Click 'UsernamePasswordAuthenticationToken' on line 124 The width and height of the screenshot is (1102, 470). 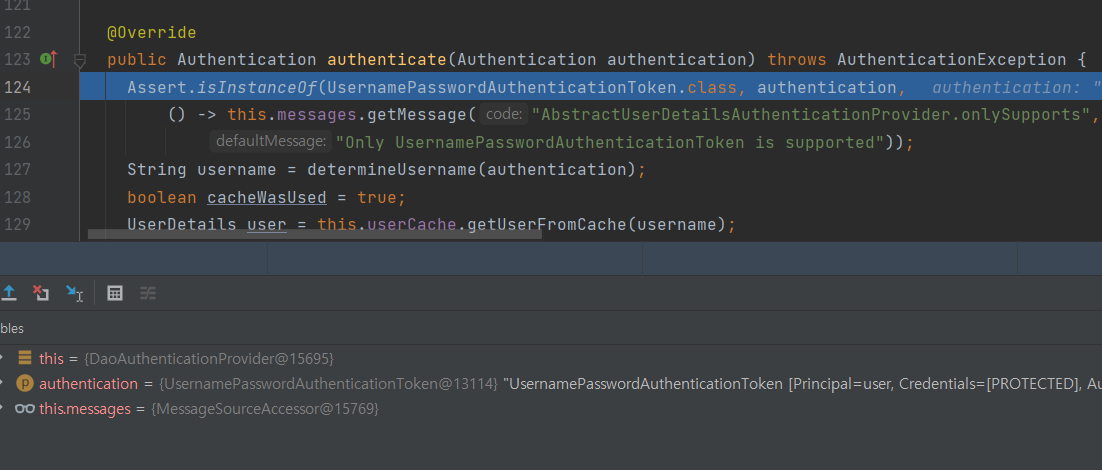(503, 88)
